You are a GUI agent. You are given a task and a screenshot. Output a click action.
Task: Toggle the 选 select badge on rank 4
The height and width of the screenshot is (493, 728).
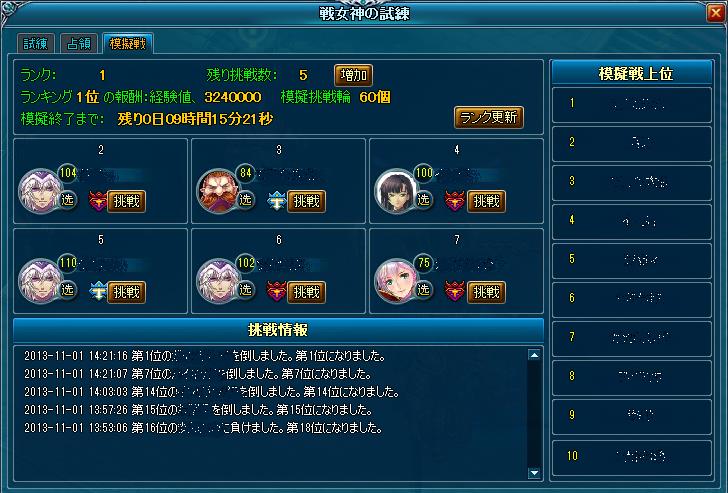(423, 200)
